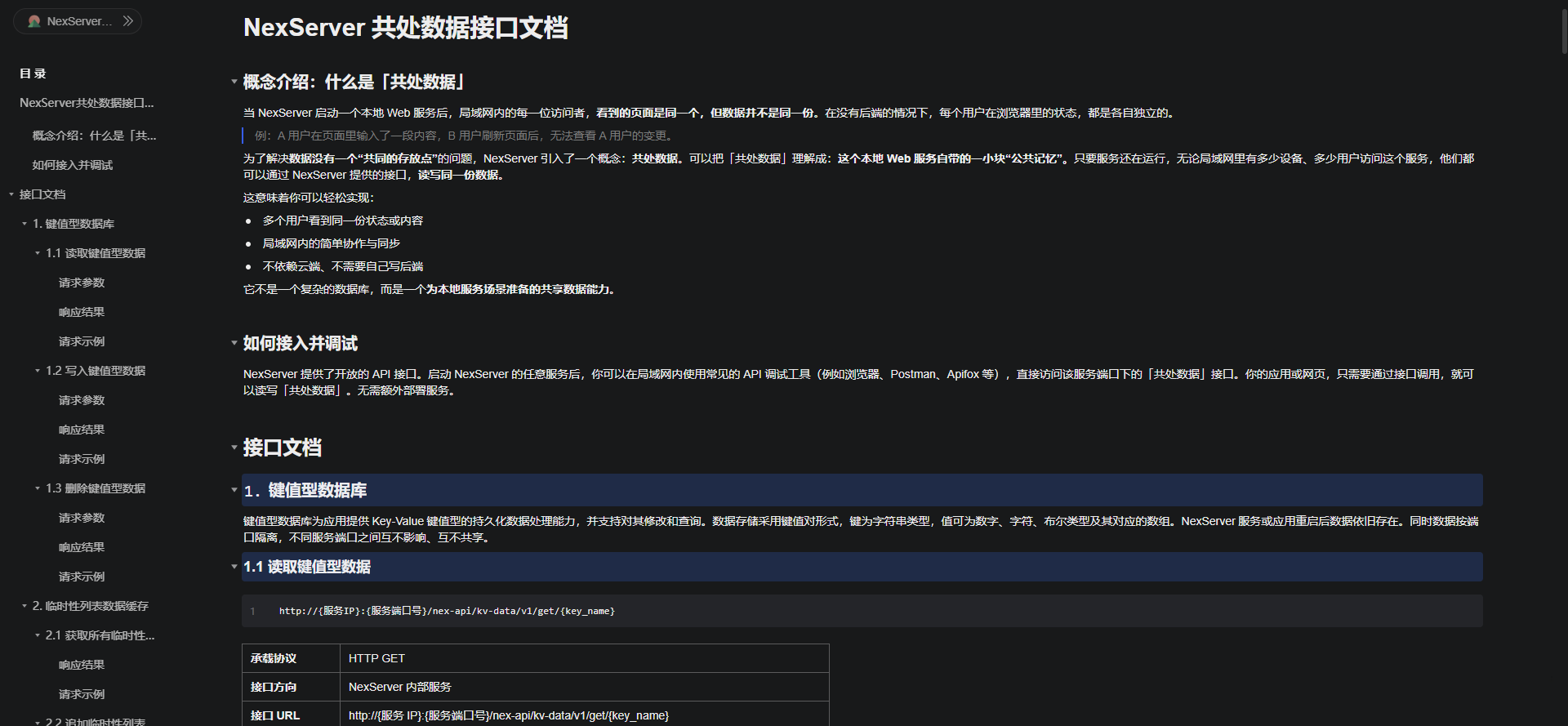
Task: Select 请求示例 under 1.3 删除键值型数据
Action: point(82,577)
